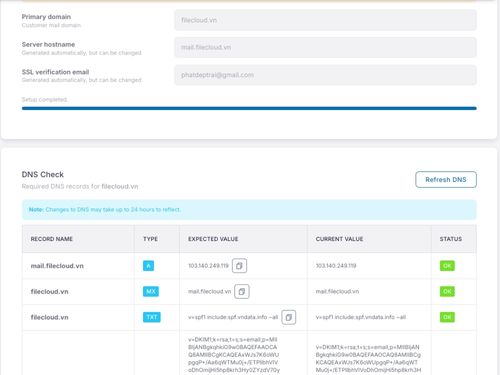Screen dimensions: 500x375
Task: Click the Refresh DNS button
Action: pyautogui.click(x=446, y=180)
